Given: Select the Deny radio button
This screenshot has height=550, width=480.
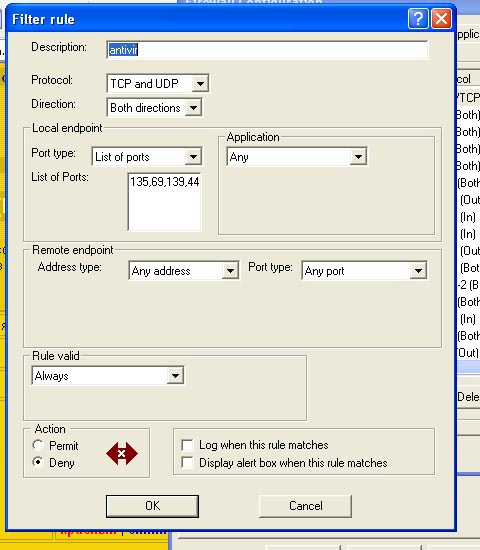Looking at the screenshot, I should [x=38, y=462].
